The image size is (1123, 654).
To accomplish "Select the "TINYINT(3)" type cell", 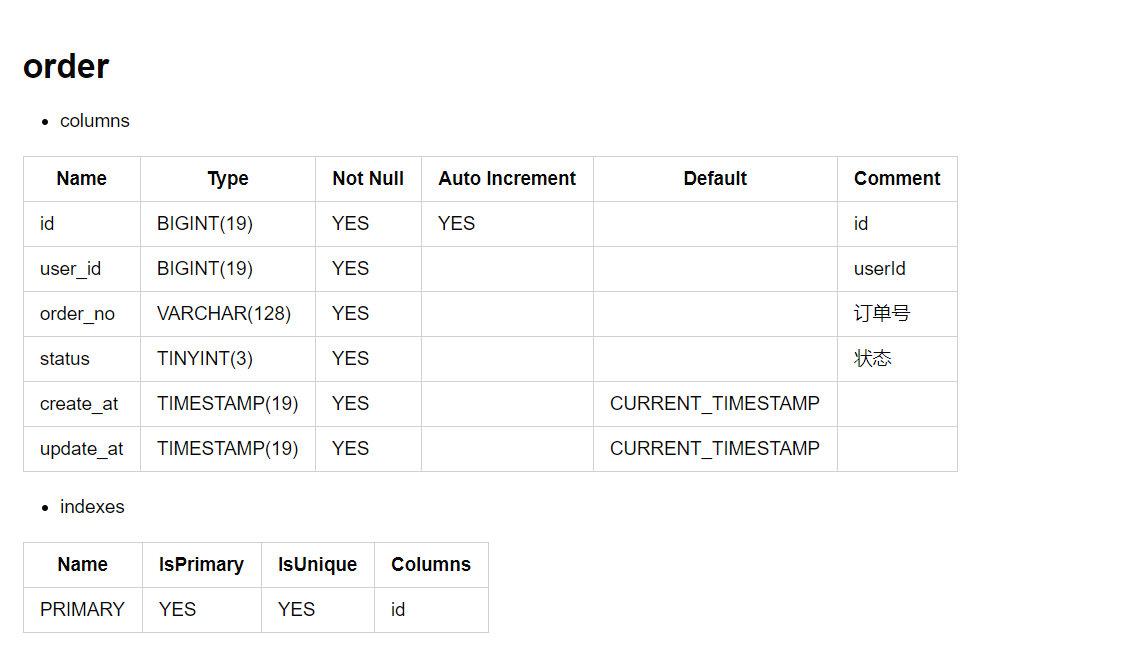I will [x=205, y=359].
